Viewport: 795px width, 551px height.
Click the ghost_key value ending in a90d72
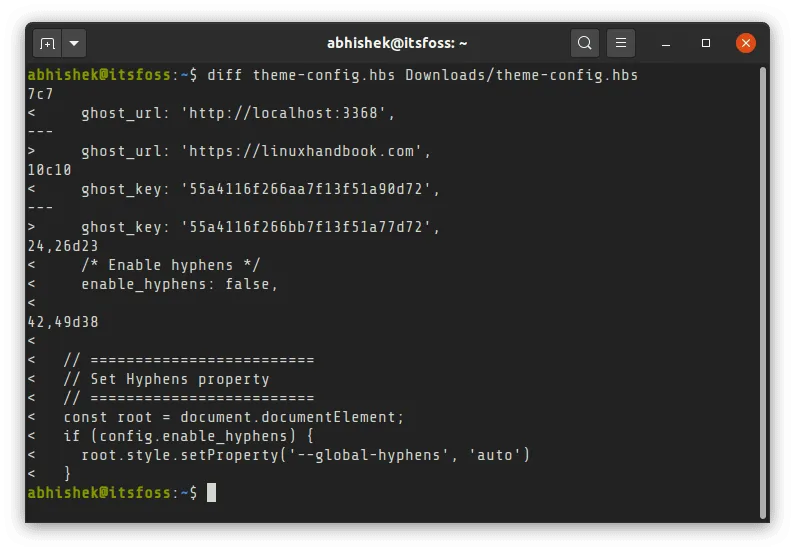(x=308, y=189)
